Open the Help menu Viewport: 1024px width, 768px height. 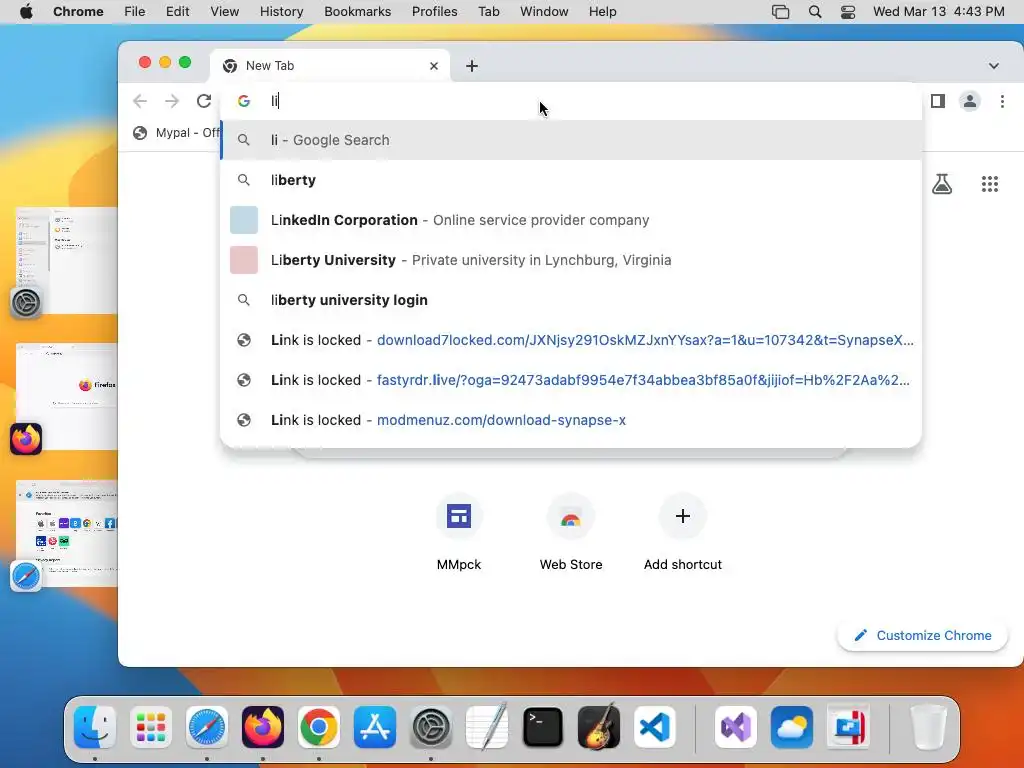click(602, 12)
